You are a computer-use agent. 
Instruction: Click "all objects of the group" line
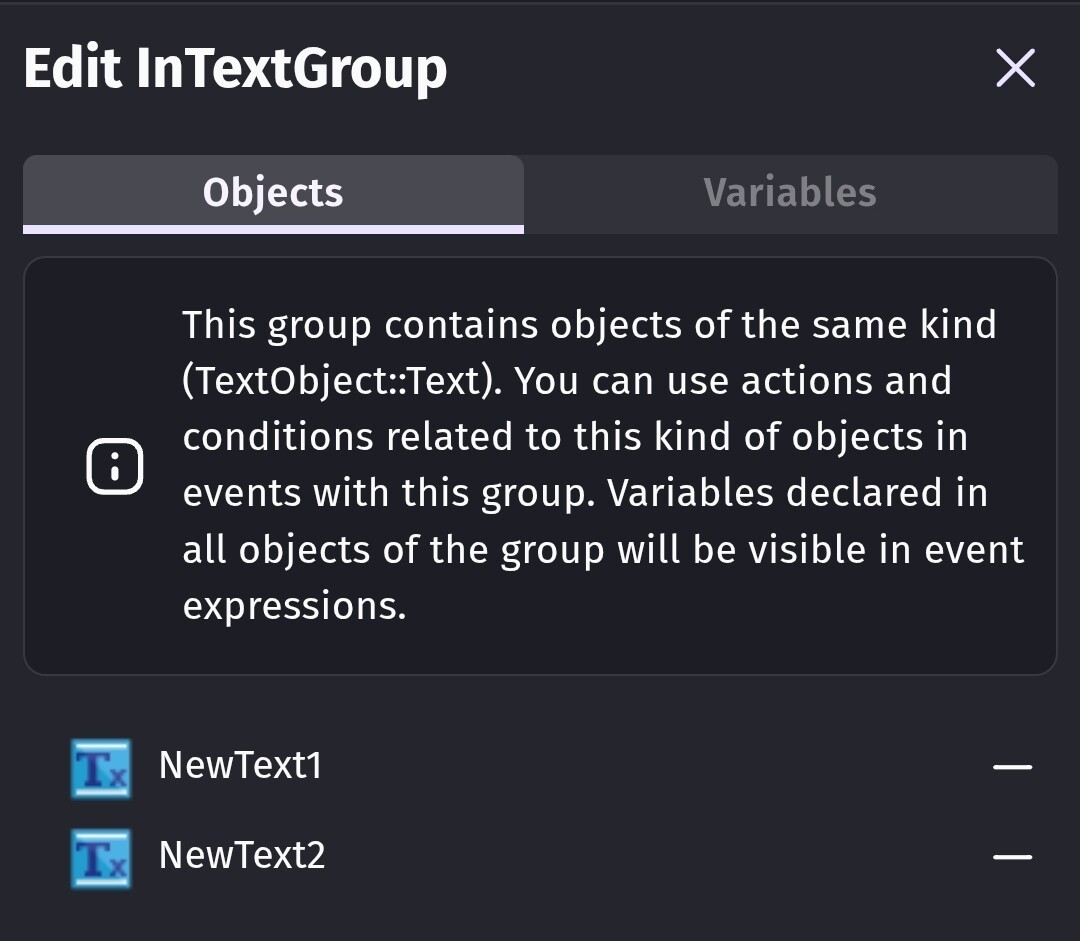coord(603,550)
